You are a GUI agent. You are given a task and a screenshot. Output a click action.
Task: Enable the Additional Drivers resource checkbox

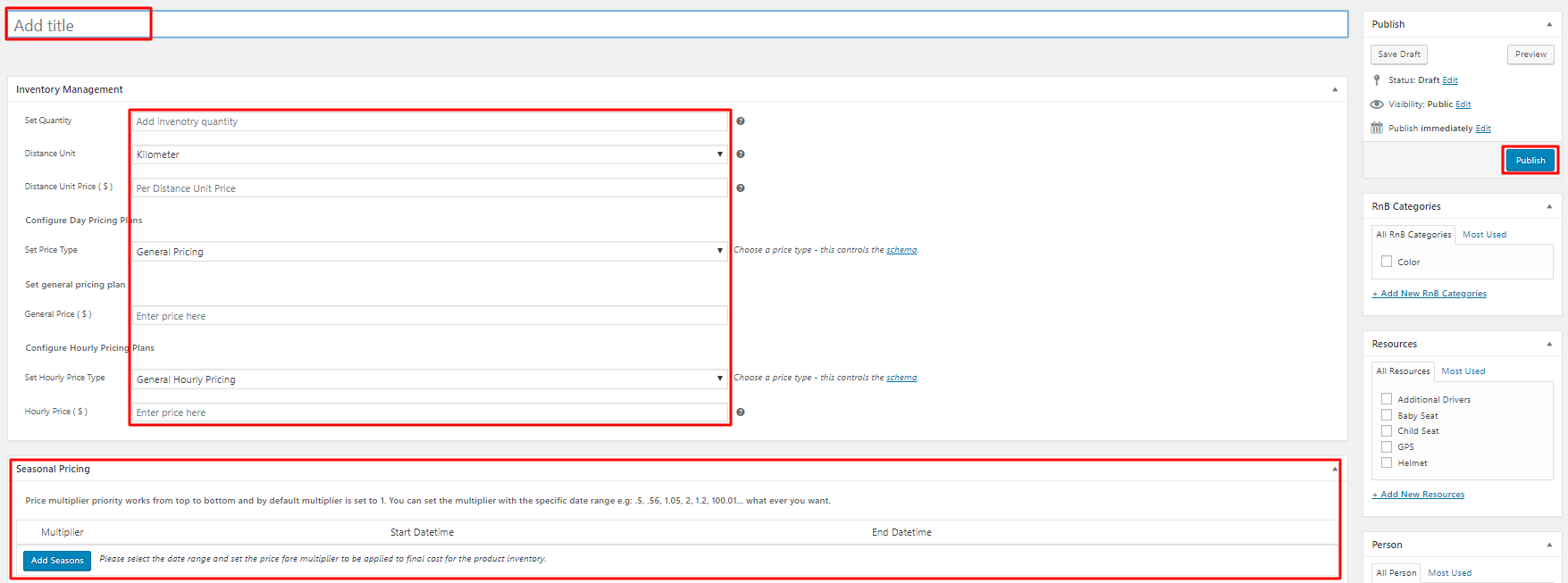tap(1387, 399)
